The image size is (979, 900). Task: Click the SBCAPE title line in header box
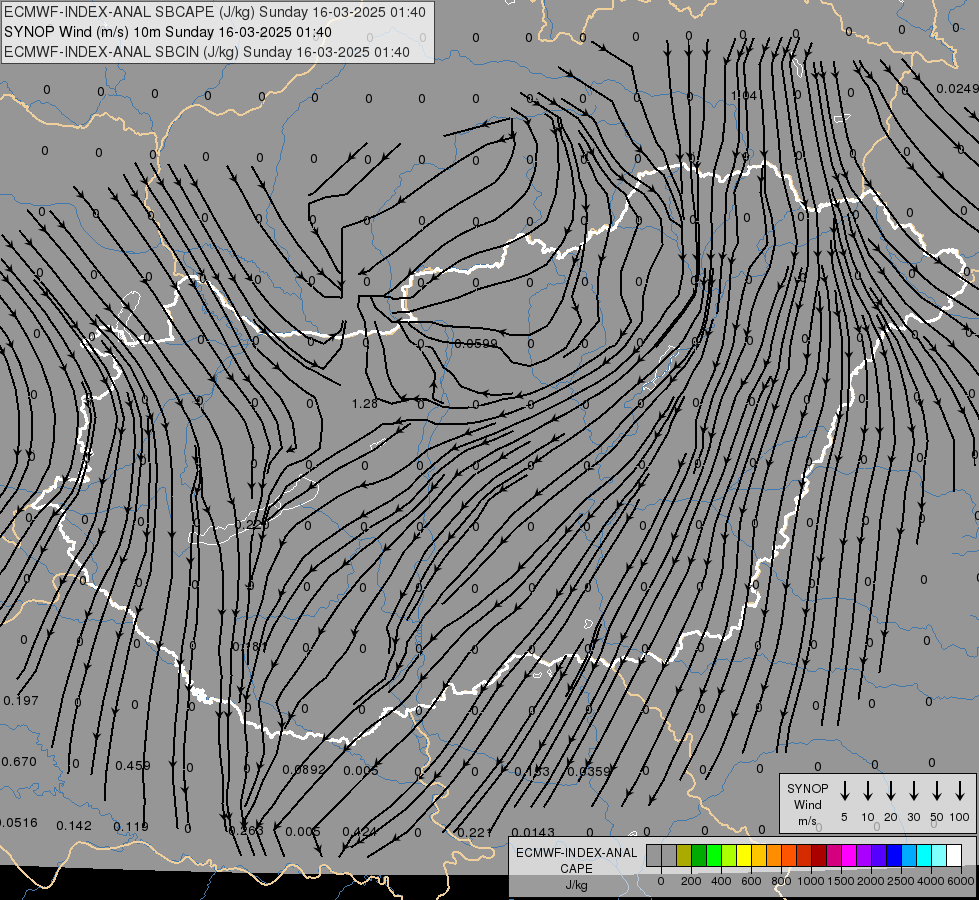tap(215, 12)
